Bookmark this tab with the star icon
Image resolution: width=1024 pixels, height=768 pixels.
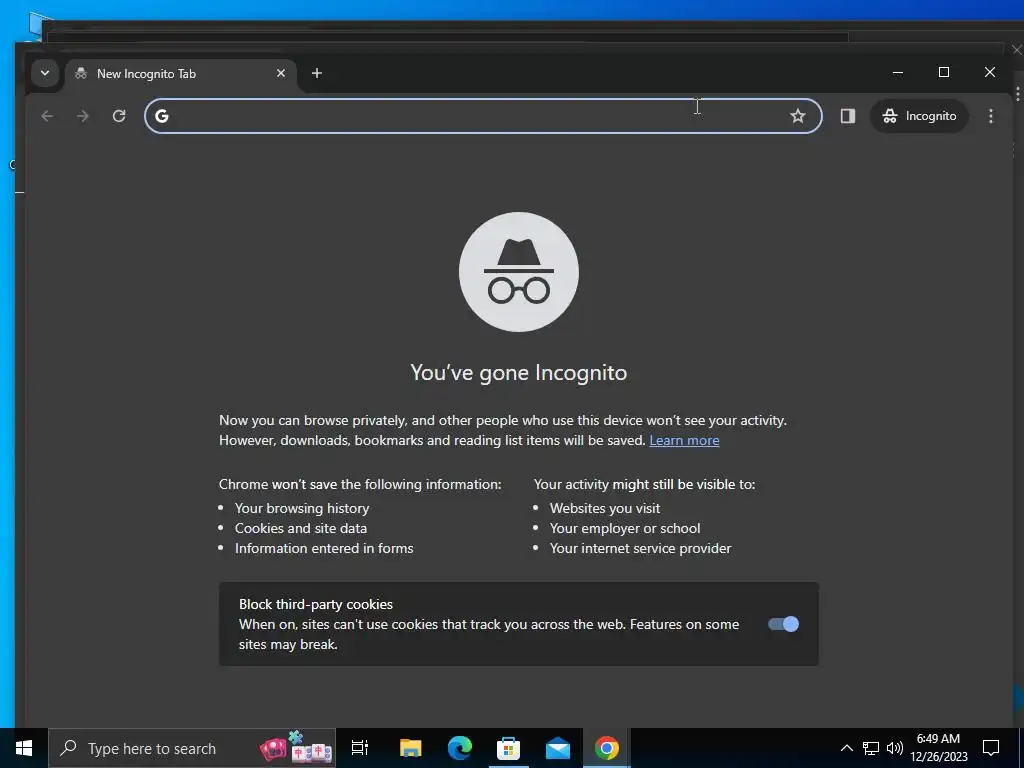click(x=797, y=116)
